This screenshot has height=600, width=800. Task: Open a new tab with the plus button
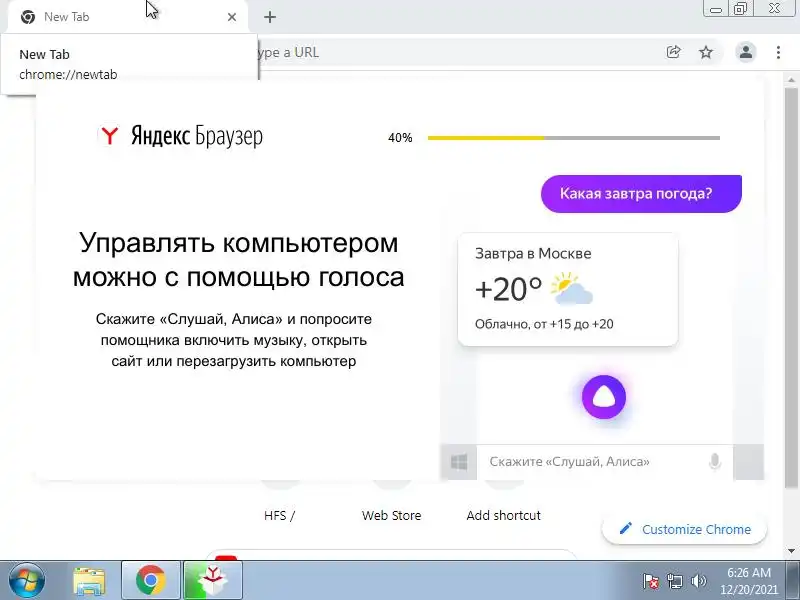tap(270, 17)
